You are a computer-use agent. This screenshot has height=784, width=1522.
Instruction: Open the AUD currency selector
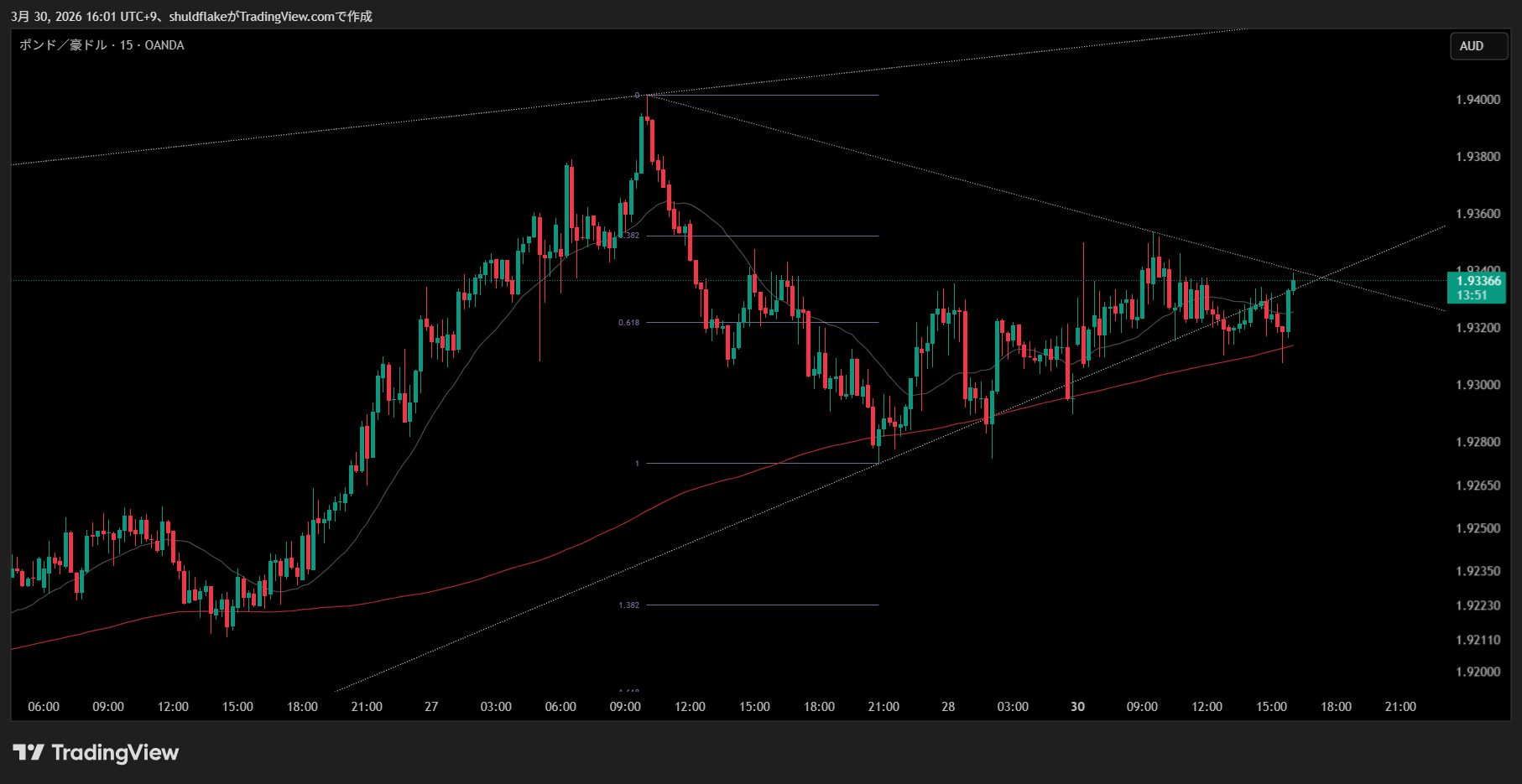click(1472, 46)
